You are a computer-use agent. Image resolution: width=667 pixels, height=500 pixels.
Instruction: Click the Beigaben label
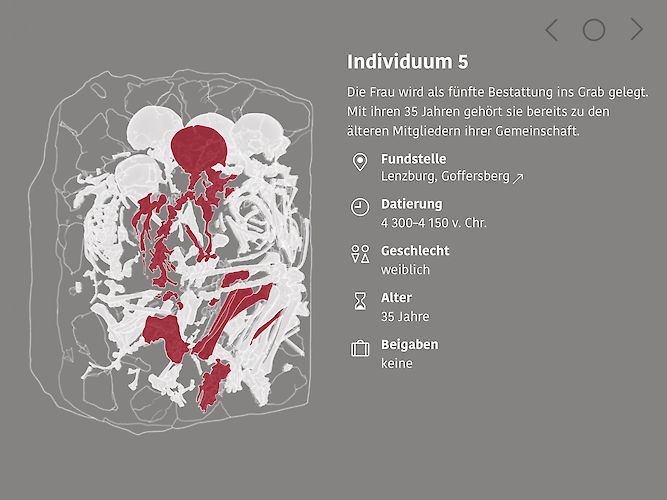click(x=409, y=345)
